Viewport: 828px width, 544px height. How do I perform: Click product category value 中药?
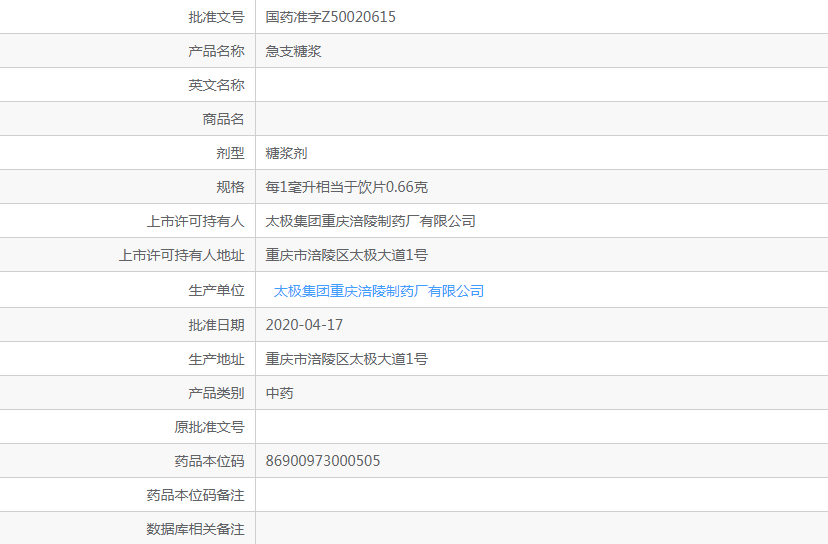click(x=279, y=393)
